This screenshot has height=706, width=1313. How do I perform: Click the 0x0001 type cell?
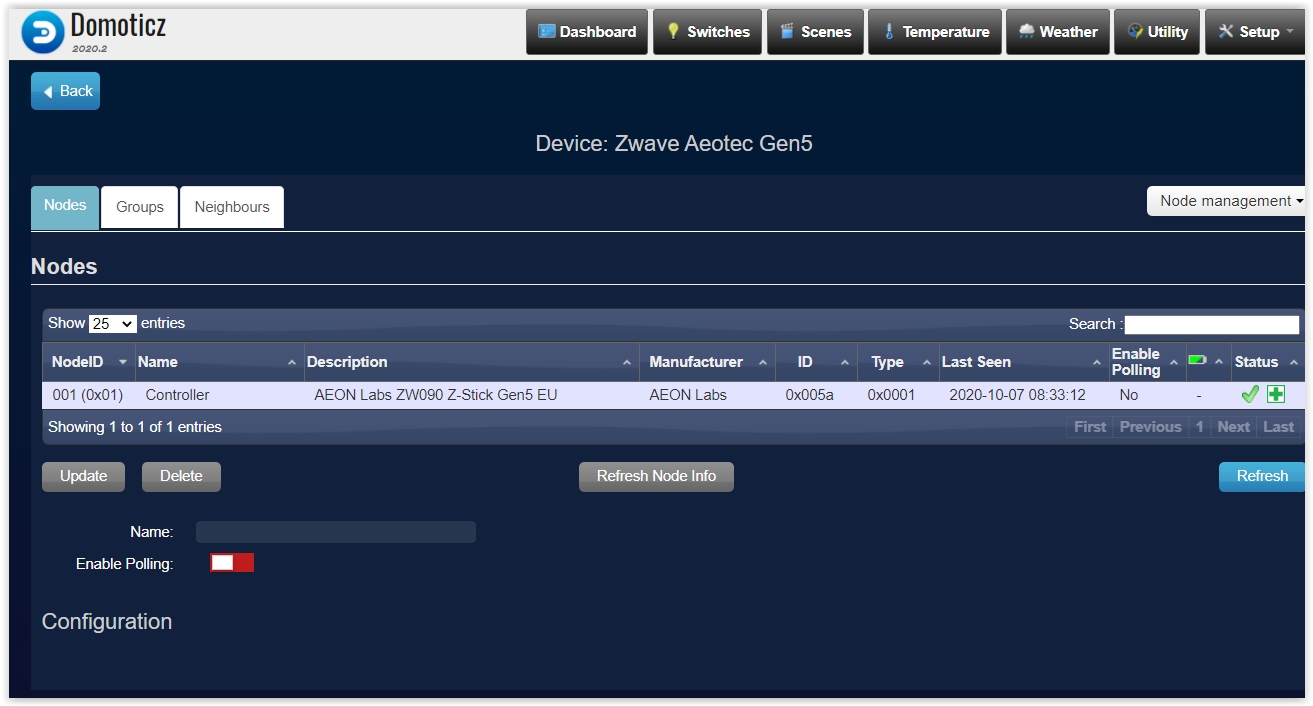pyautogui.click(x=891, y=395)
